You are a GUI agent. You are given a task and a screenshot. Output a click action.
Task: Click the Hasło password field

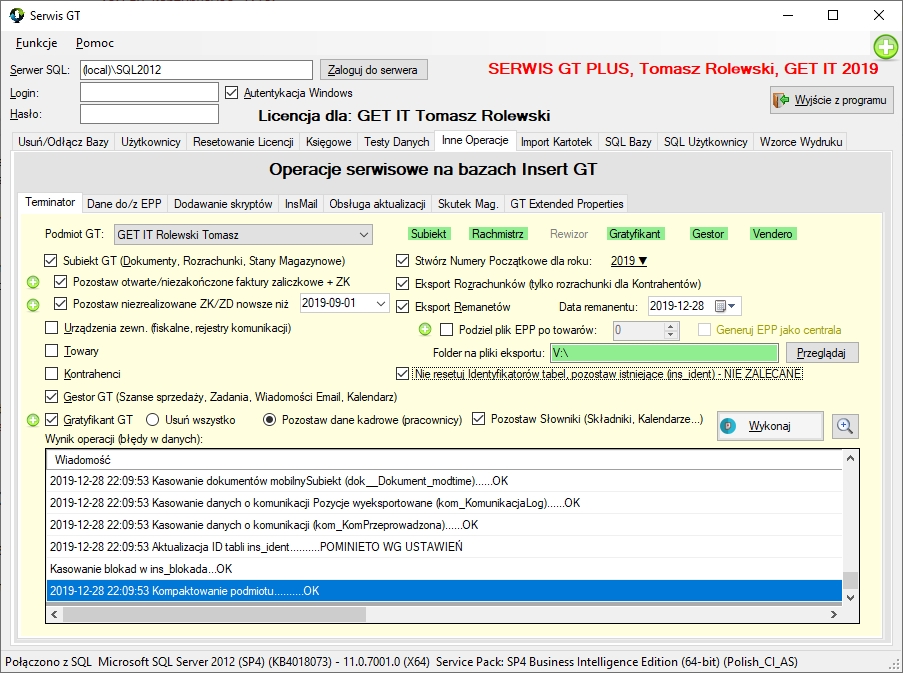tap(149, 114)
